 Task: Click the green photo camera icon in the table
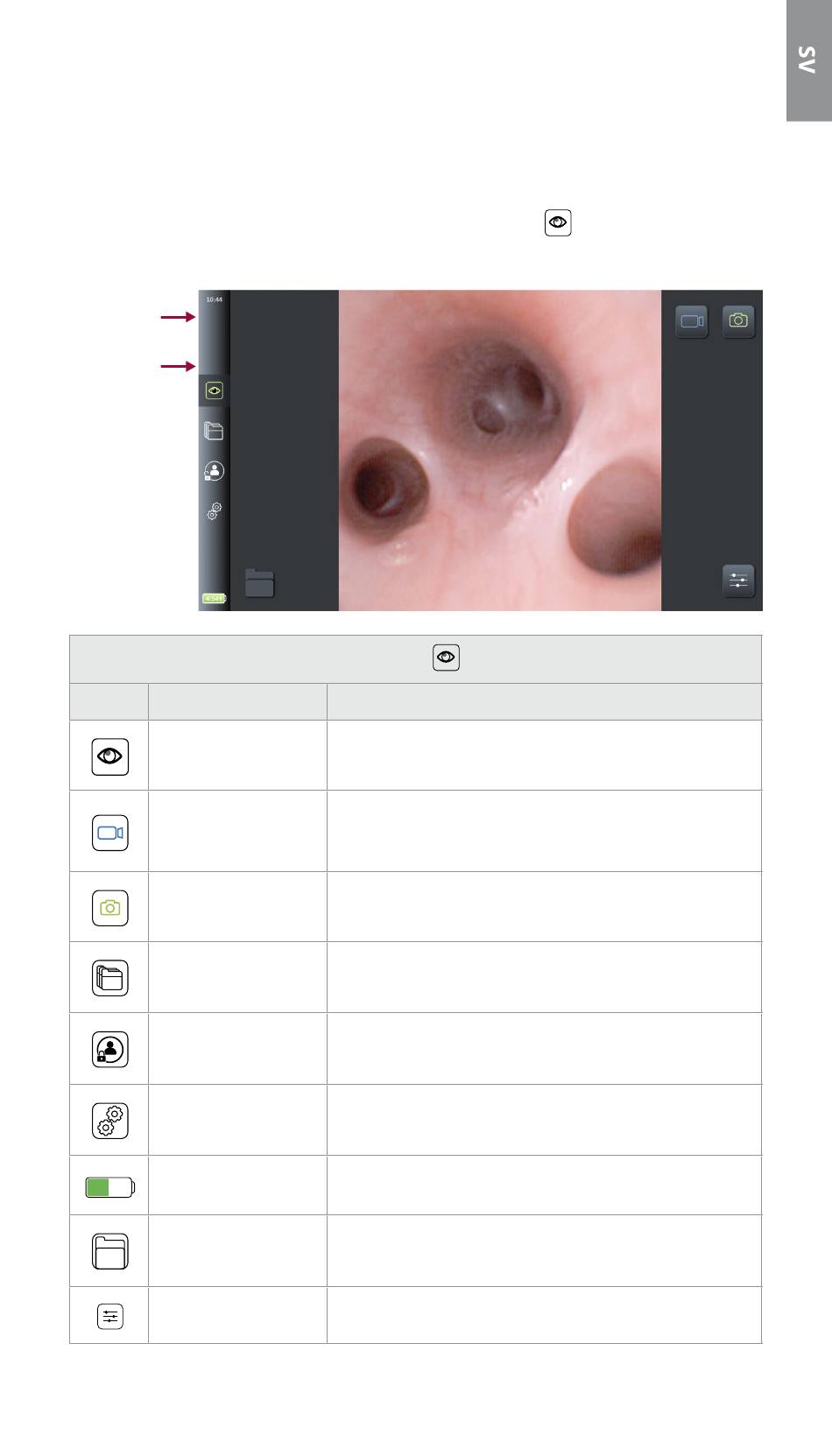[110, 908]
